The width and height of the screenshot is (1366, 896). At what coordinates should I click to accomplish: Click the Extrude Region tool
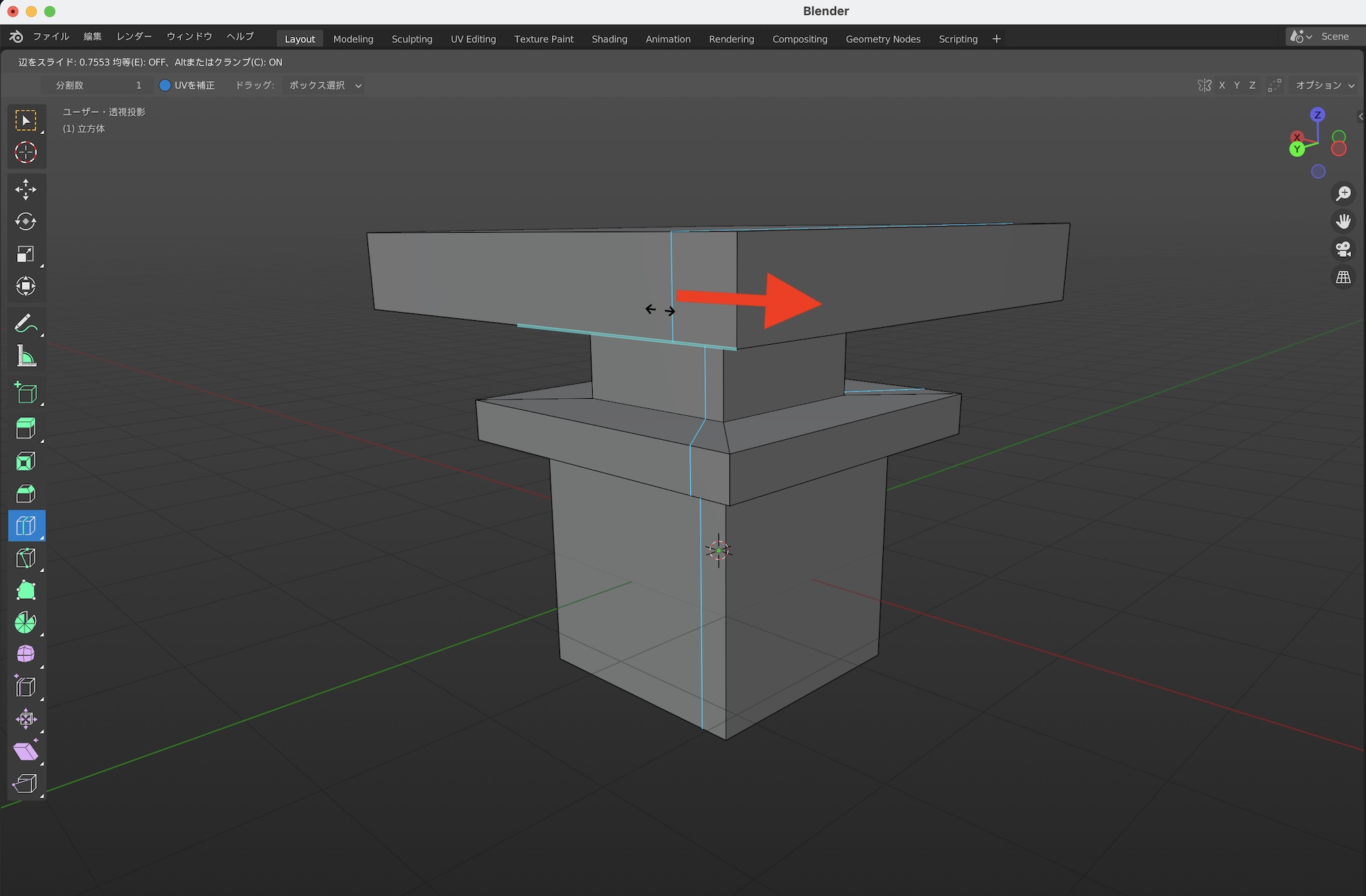tap(26, 428)
